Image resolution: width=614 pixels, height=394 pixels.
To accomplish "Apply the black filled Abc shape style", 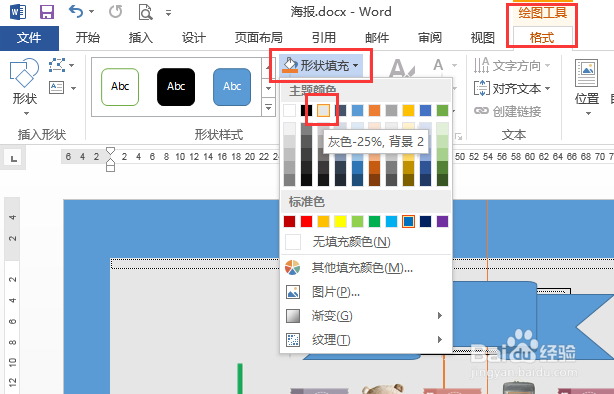I will (176, 87).
